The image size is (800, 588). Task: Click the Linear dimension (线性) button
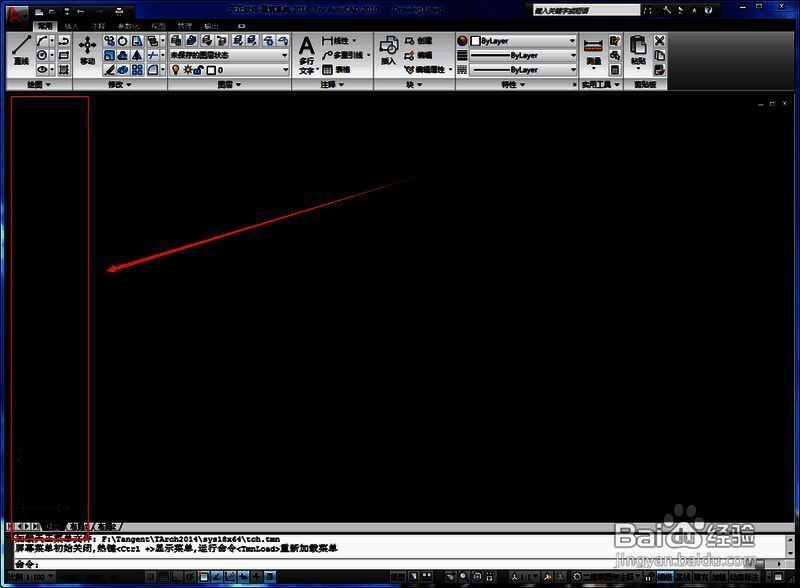(340, 41)
